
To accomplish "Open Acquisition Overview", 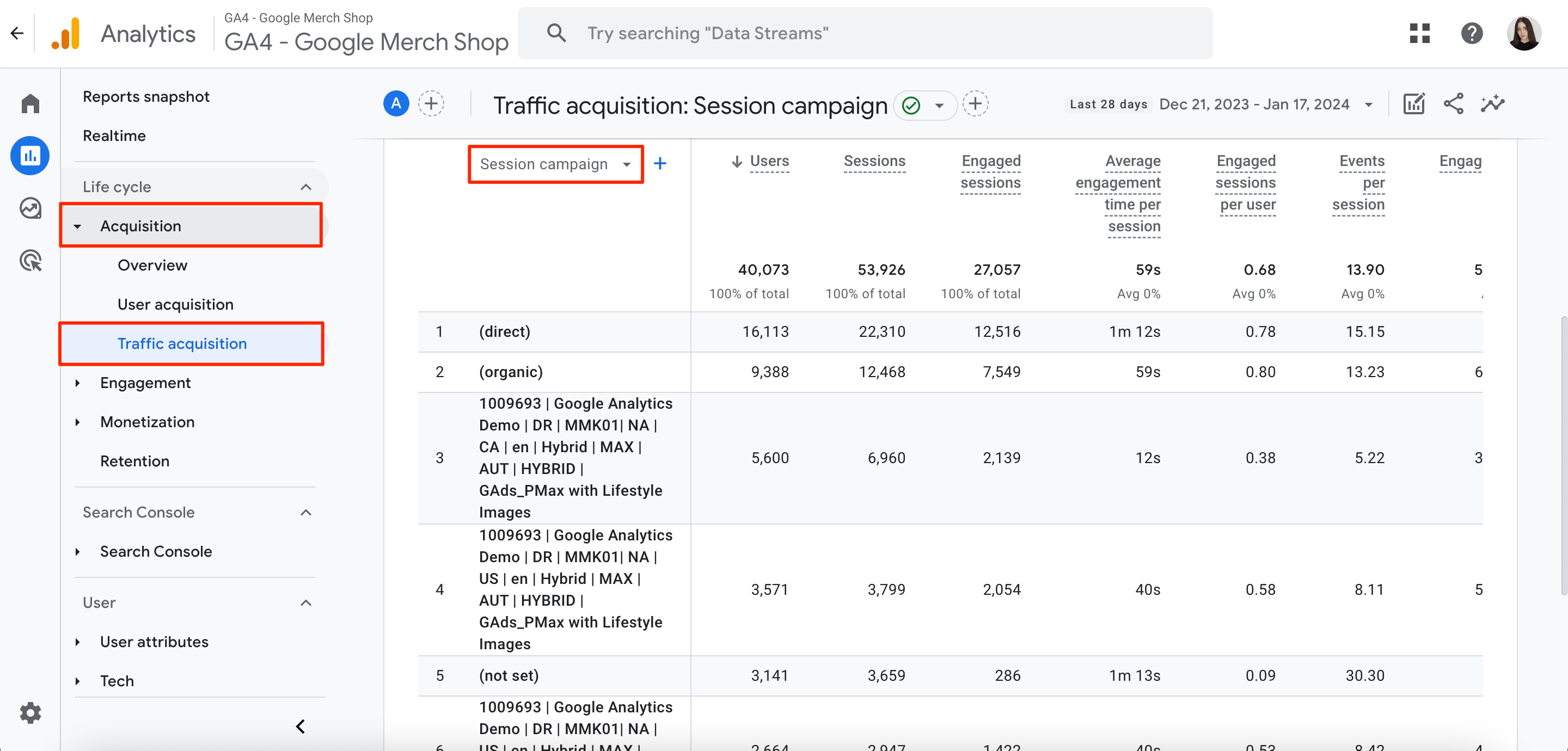I will click(153, 264).
